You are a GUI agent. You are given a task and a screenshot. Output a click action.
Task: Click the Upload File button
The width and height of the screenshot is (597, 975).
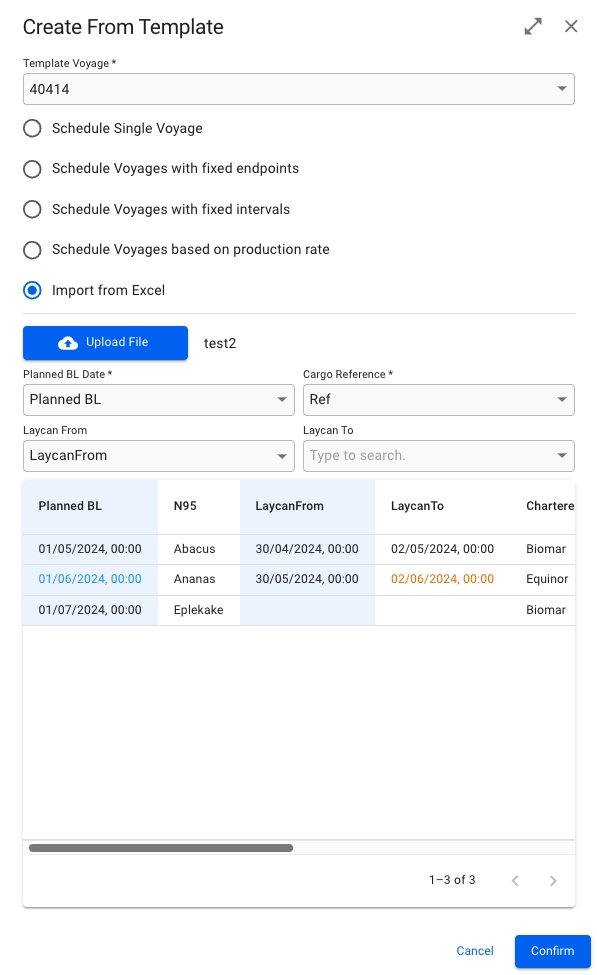click(105, 343)
